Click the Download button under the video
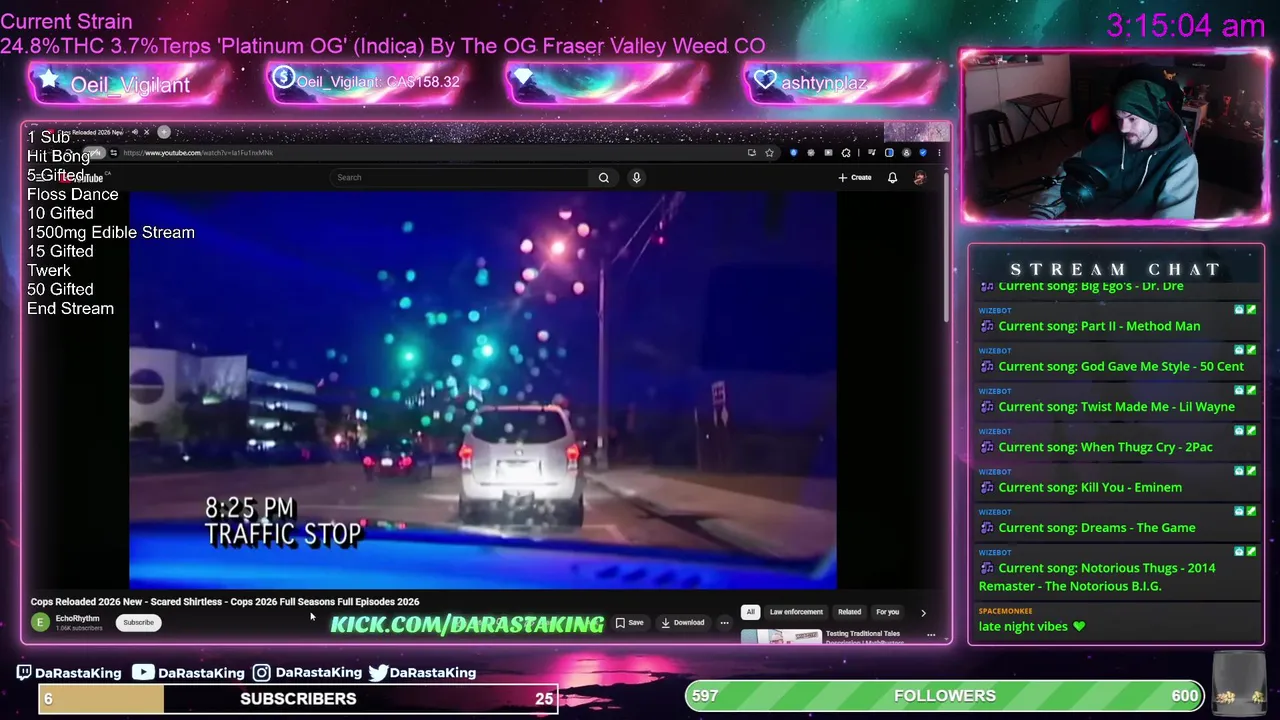1280x720 pixels. (683, 622)
